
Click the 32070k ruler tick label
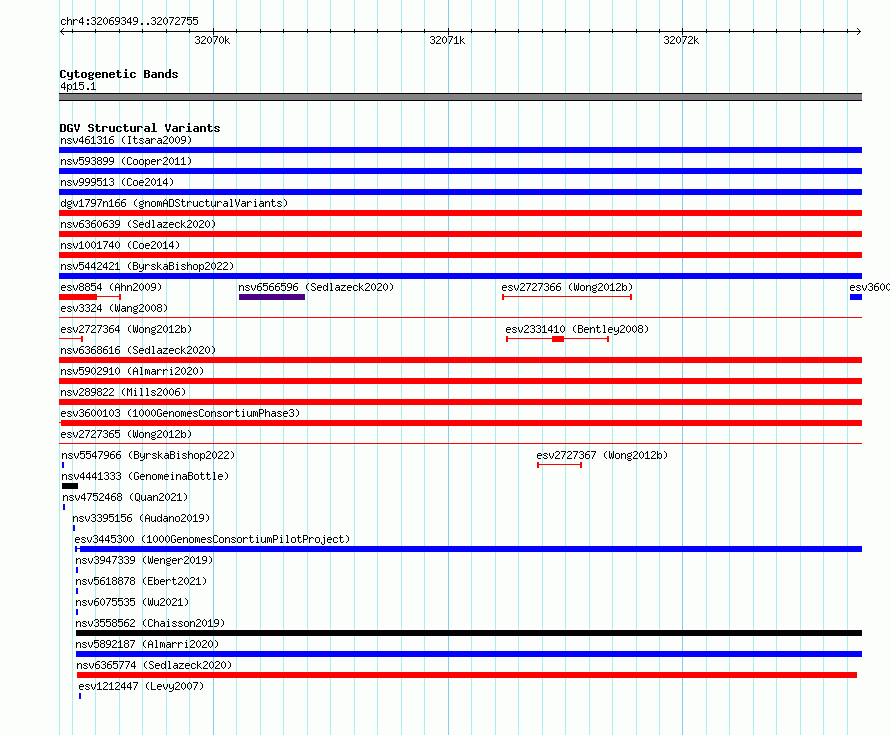pos(212,40)
